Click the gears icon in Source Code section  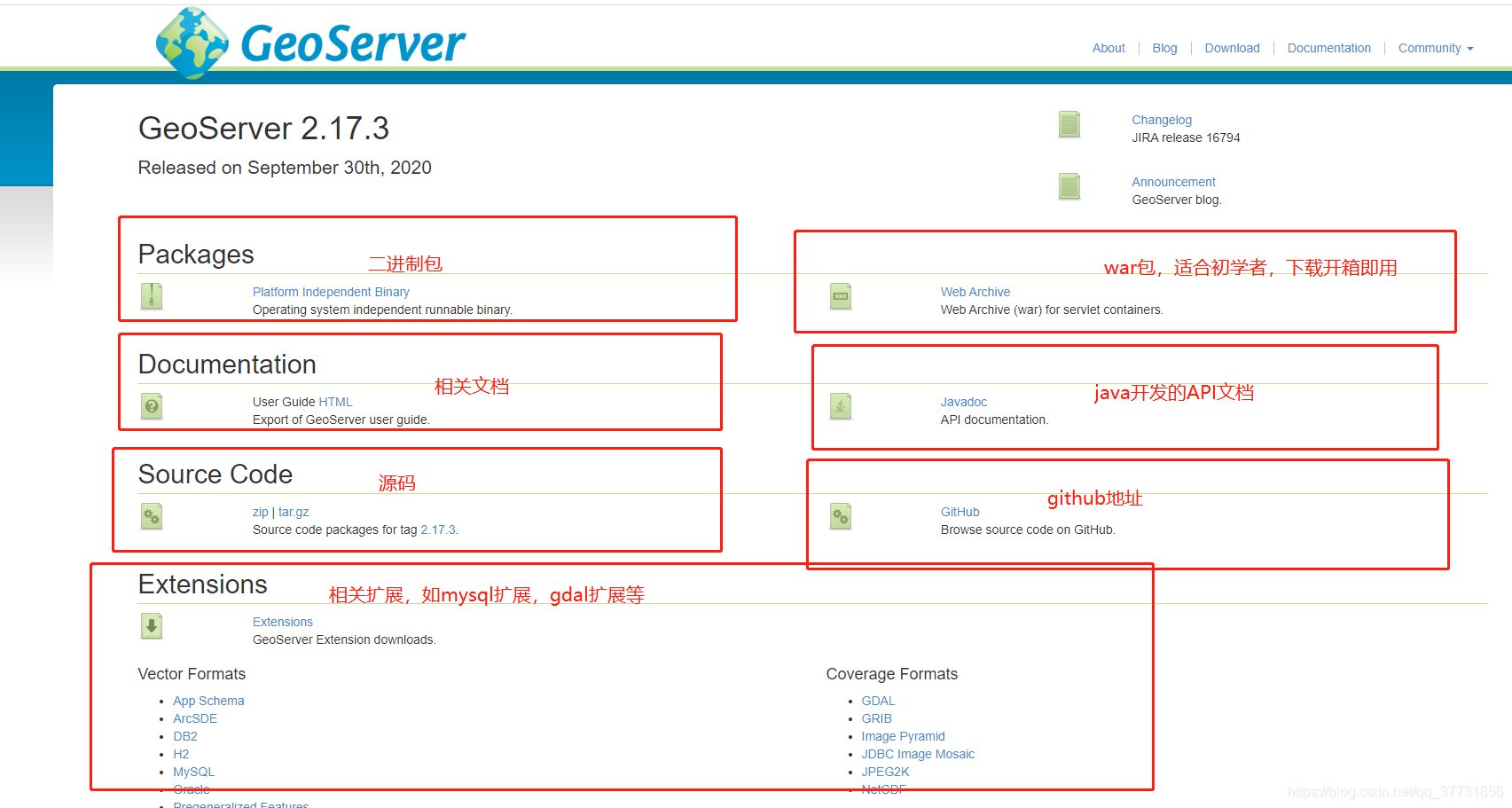(151, 516)
